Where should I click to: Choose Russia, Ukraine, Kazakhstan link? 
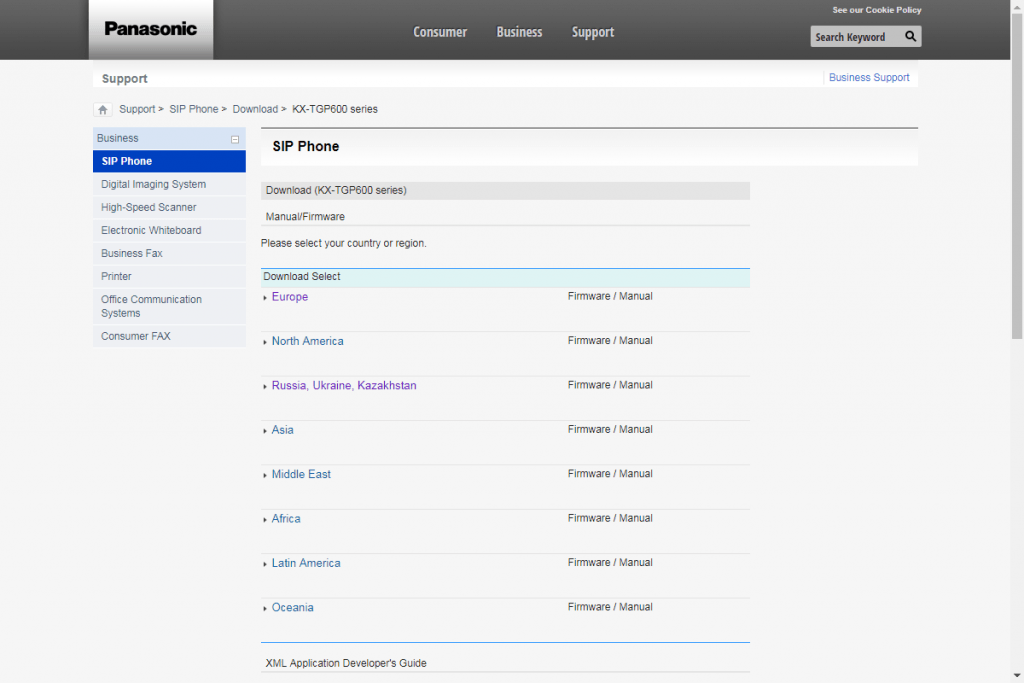tap(344, 385)
